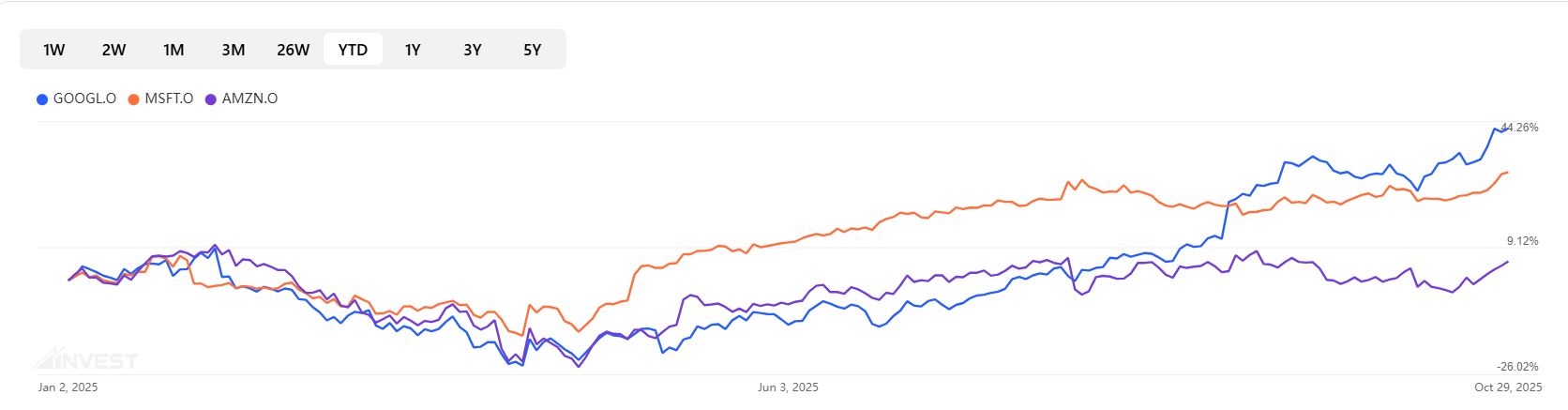Toggle AMZN.O line visibility in legend
This screenshot has height=410, width=1568.
pyautogui.click(x=249, y=99)
